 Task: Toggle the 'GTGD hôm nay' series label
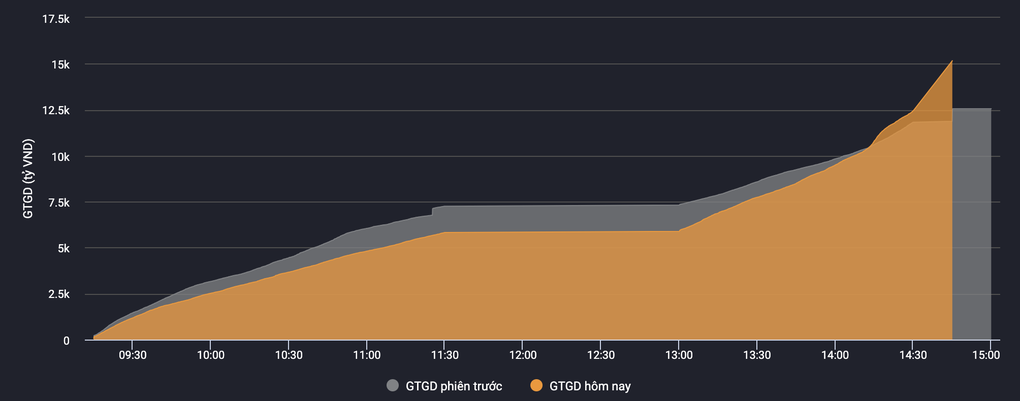(x=590, y=385)
